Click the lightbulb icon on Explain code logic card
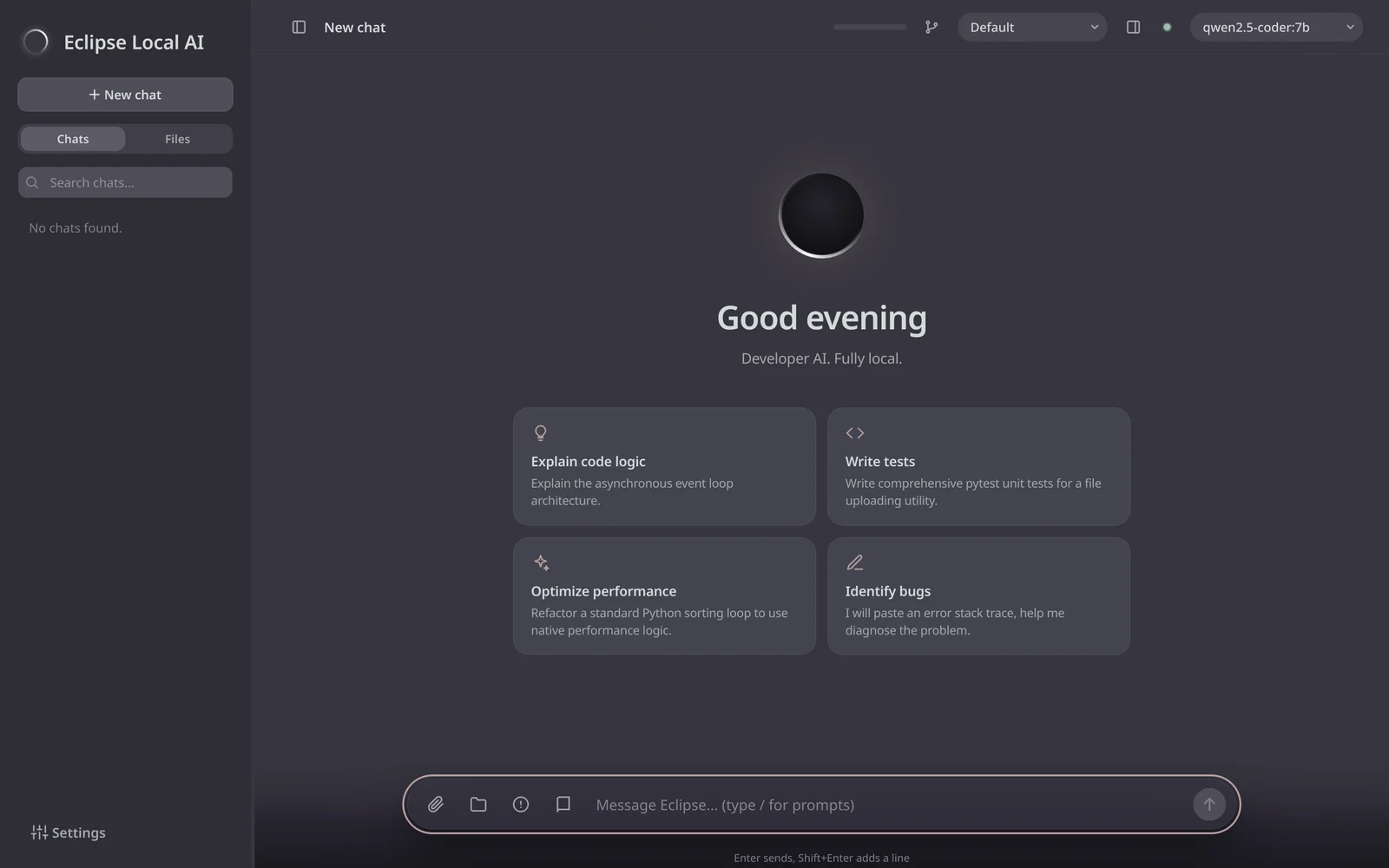The image size is (1389, 868). point(541,433)
